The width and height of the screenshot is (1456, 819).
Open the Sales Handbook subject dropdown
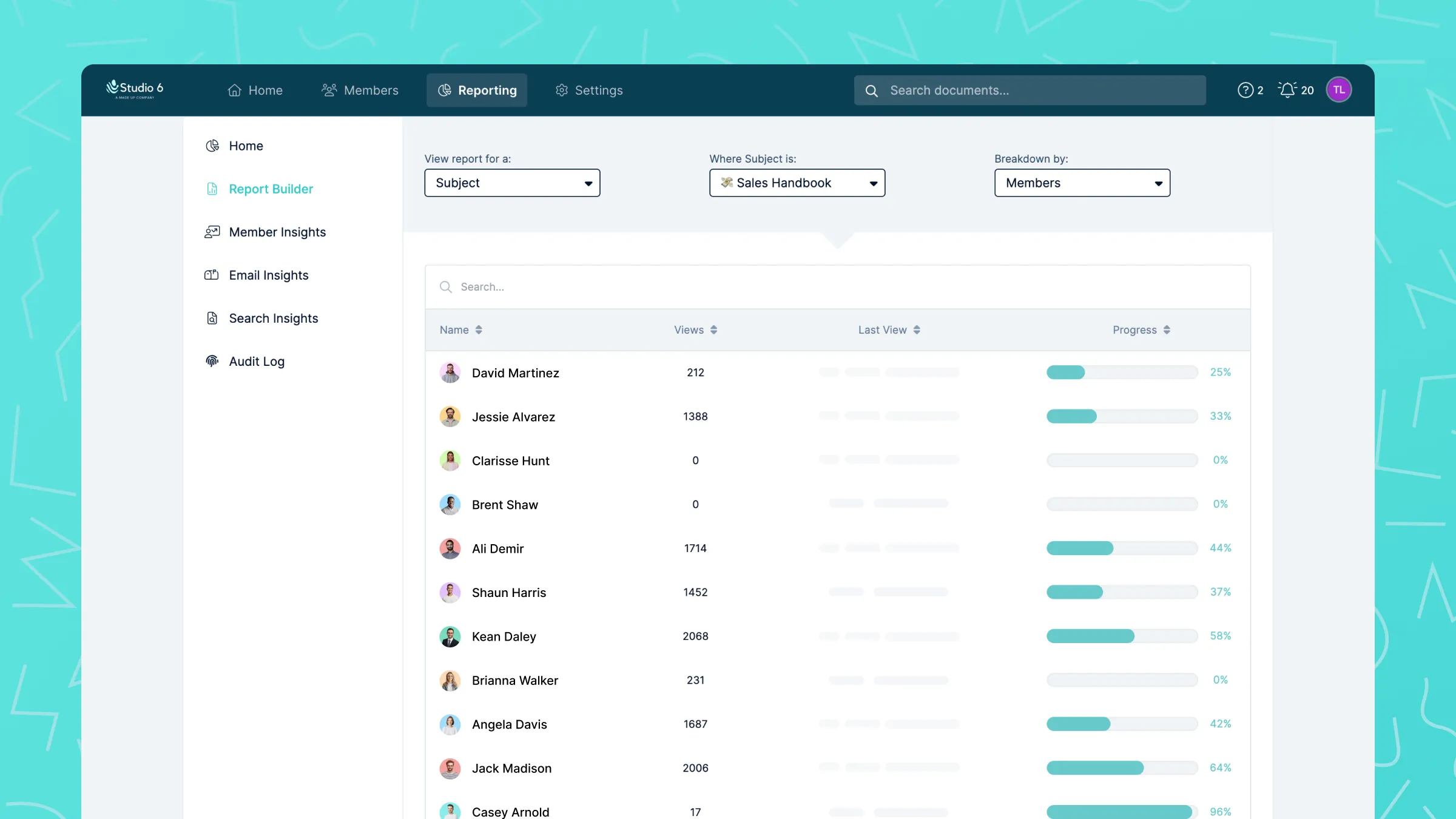[x=797, y=183]
